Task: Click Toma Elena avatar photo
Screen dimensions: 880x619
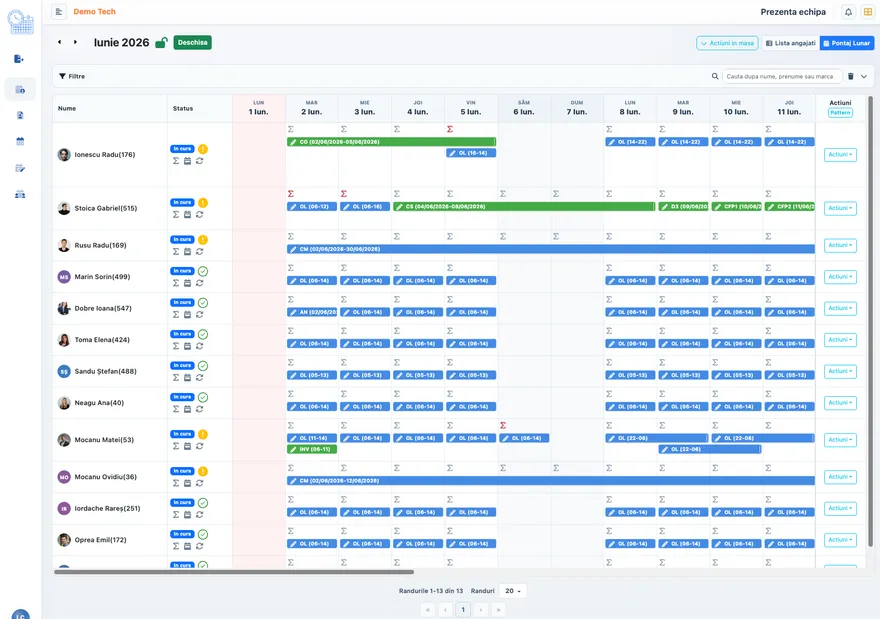Action: click(64, 340)
